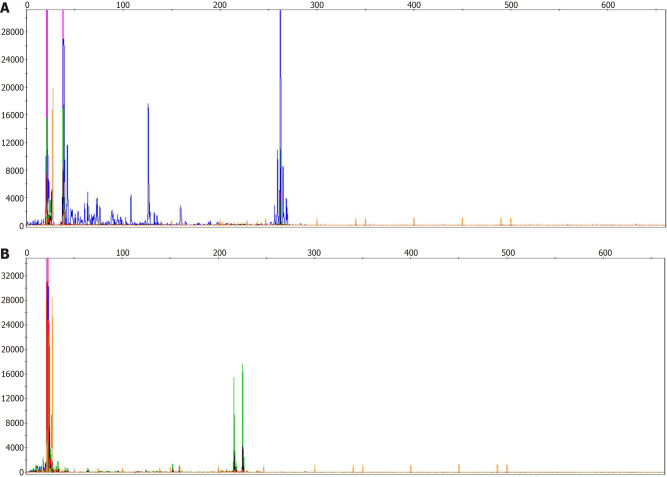This screenshot has width=667, height=477.
Task: Select the 20000 y-axis value in panel A
Action: [12, 88]
